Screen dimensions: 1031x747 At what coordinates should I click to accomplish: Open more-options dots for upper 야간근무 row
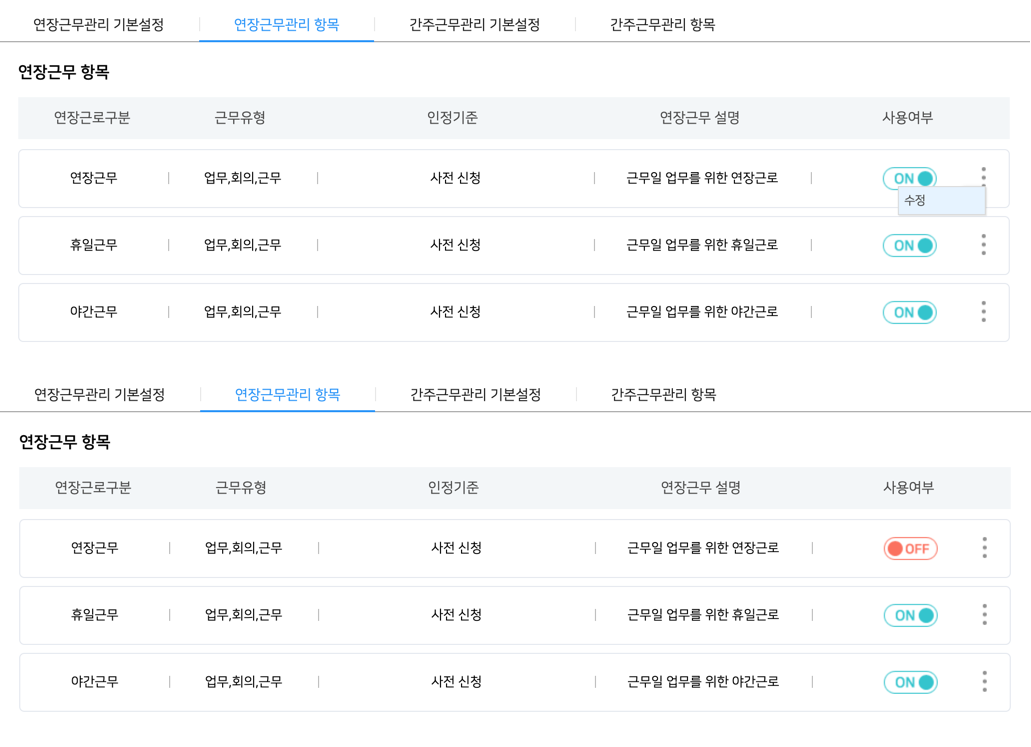tap(983, 312)
